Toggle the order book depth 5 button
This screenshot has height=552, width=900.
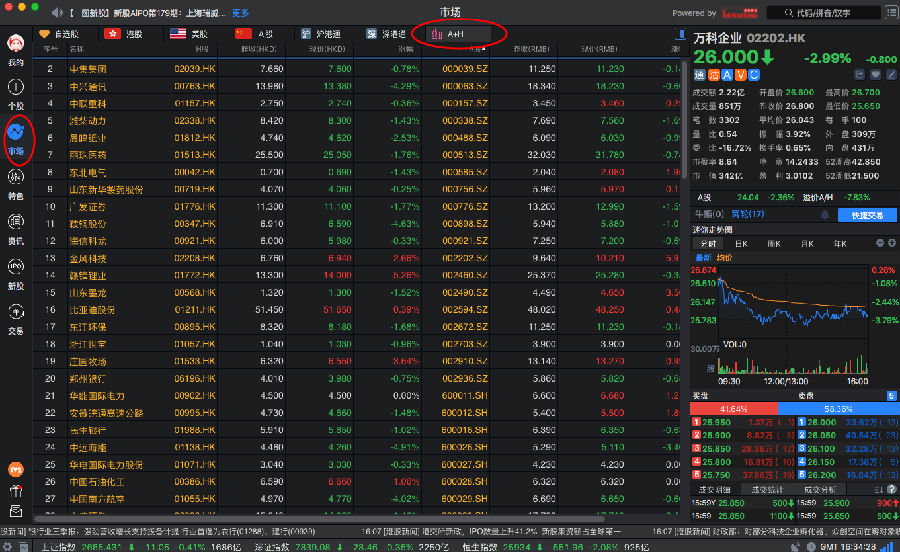[891, 396]
